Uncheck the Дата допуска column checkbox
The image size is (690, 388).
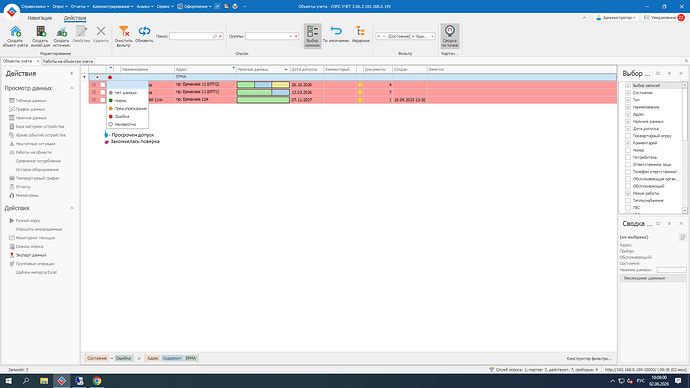point(628,128)
